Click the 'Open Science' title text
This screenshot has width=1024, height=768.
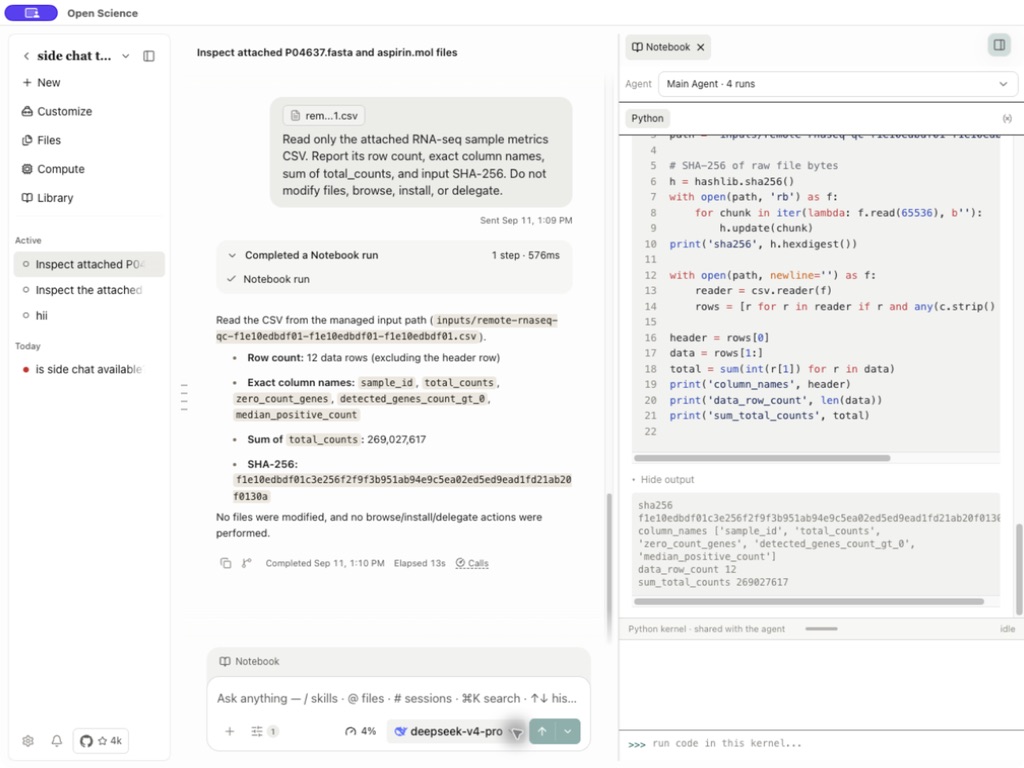click(103, 14)
